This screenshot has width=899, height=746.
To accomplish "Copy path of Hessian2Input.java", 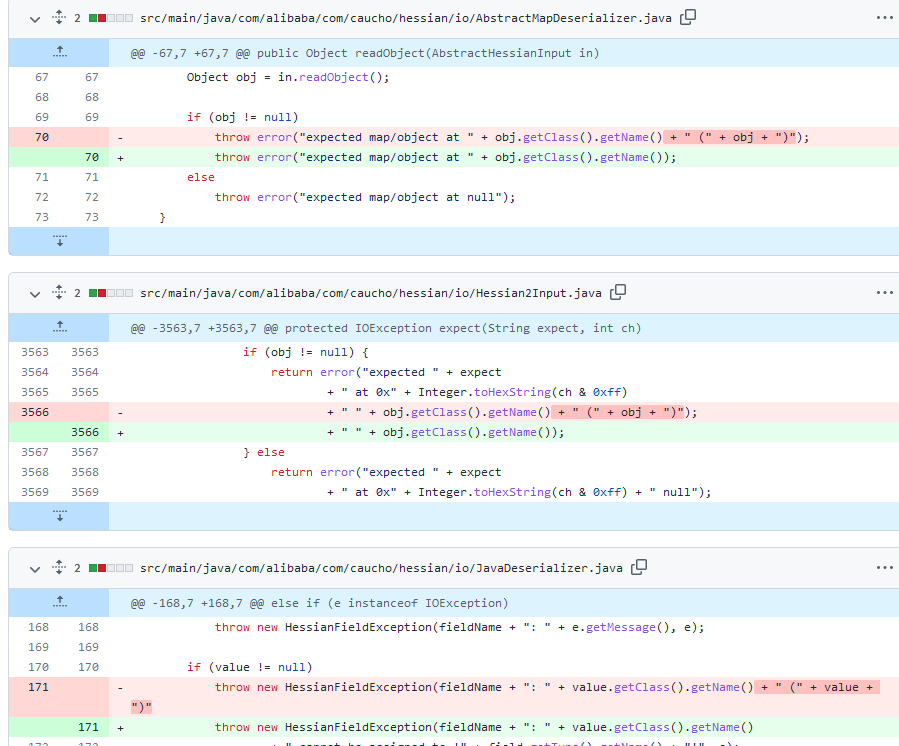I will (618, 292).
